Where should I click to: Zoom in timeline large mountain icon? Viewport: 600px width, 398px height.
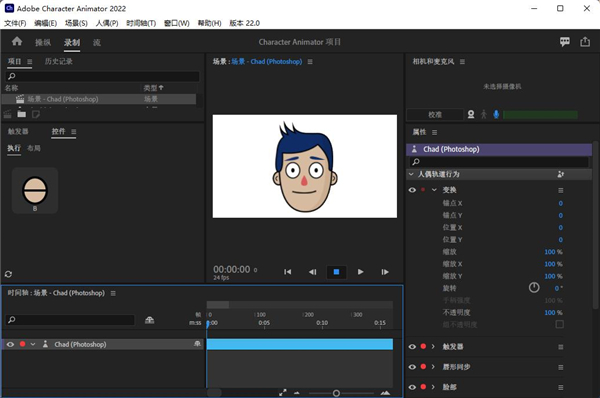coord(385,393)
